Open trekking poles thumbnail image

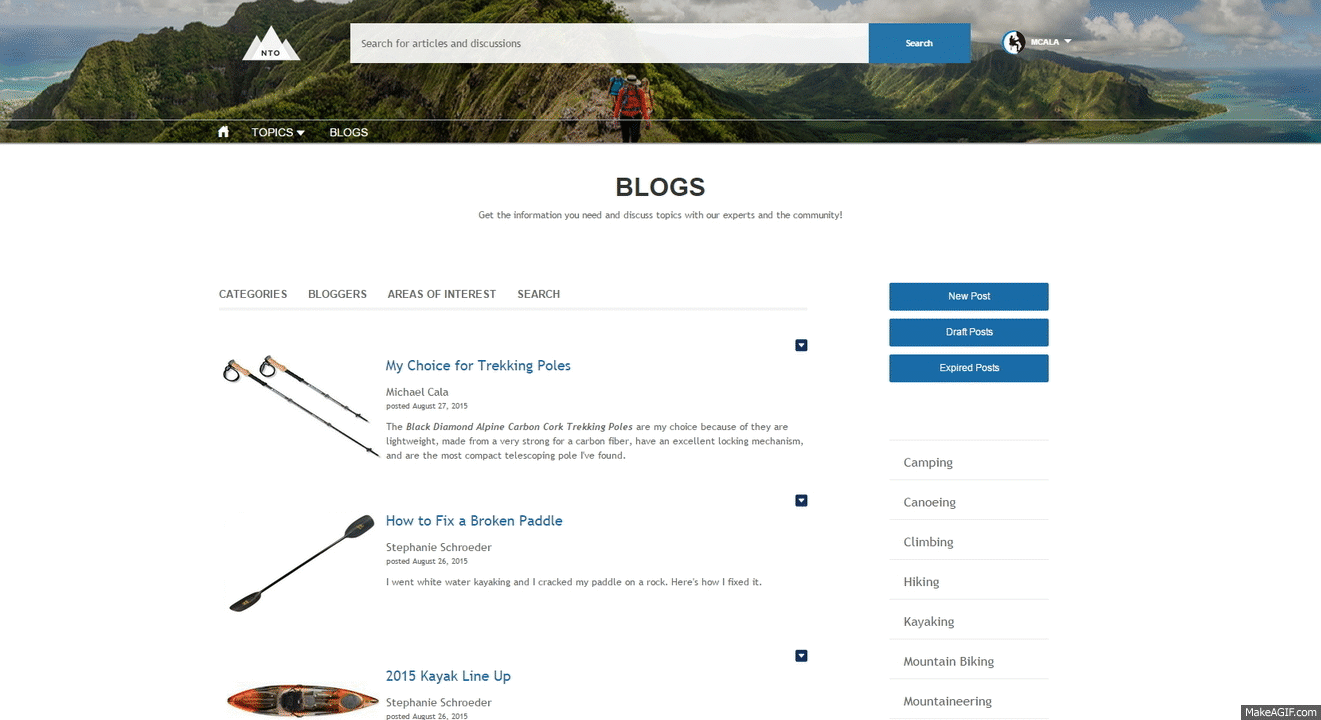pyautogui.click(x=300, y=406)
